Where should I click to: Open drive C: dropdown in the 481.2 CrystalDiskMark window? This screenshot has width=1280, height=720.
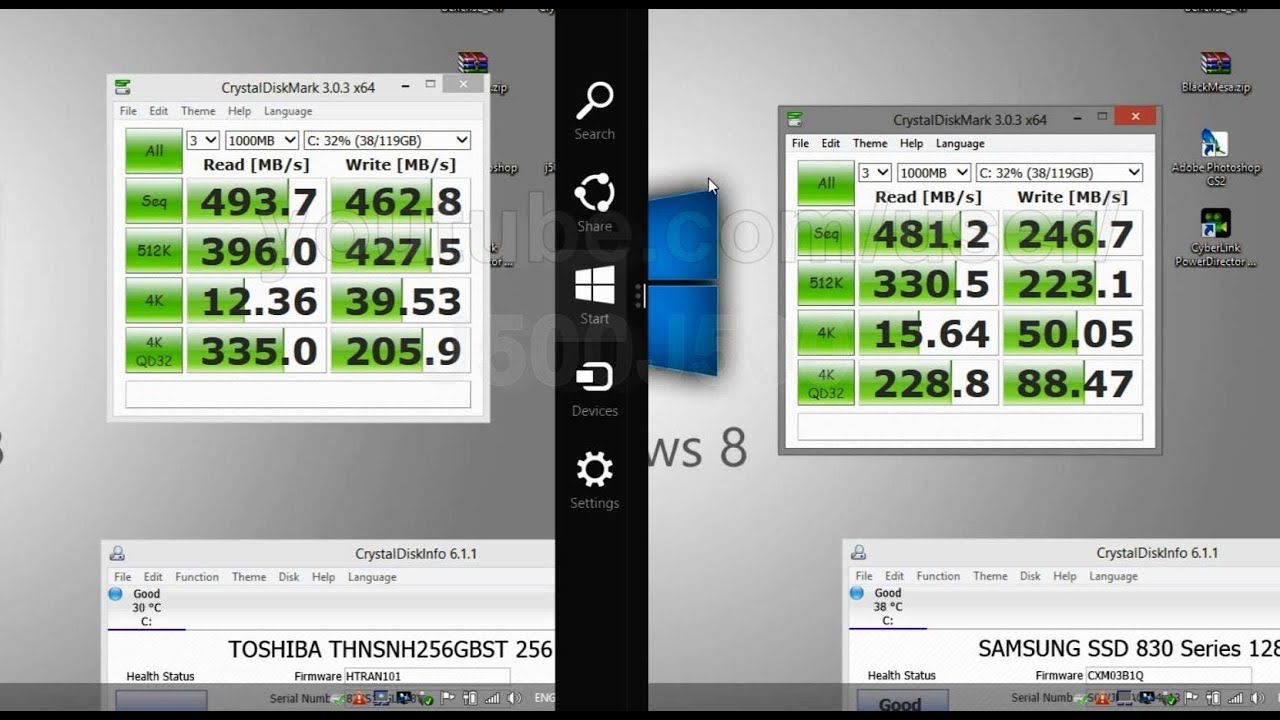1059,173
